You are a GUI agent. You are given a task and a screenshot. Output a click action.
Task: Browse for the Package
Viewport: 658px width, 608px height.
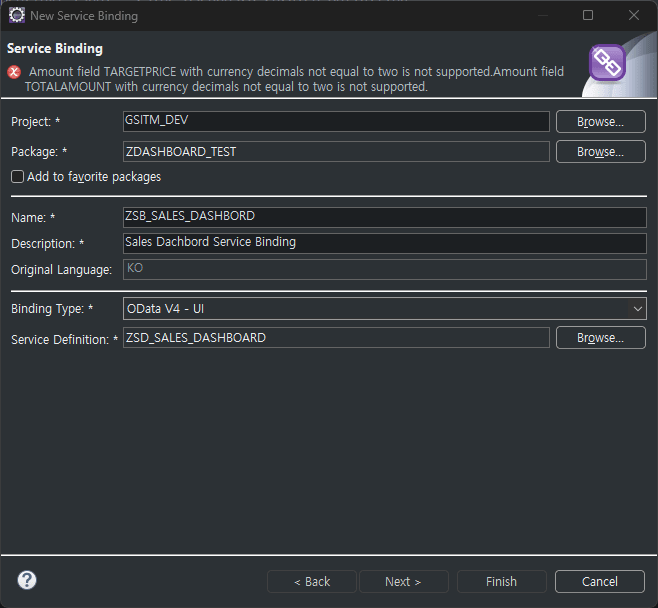tap(601, 151)
